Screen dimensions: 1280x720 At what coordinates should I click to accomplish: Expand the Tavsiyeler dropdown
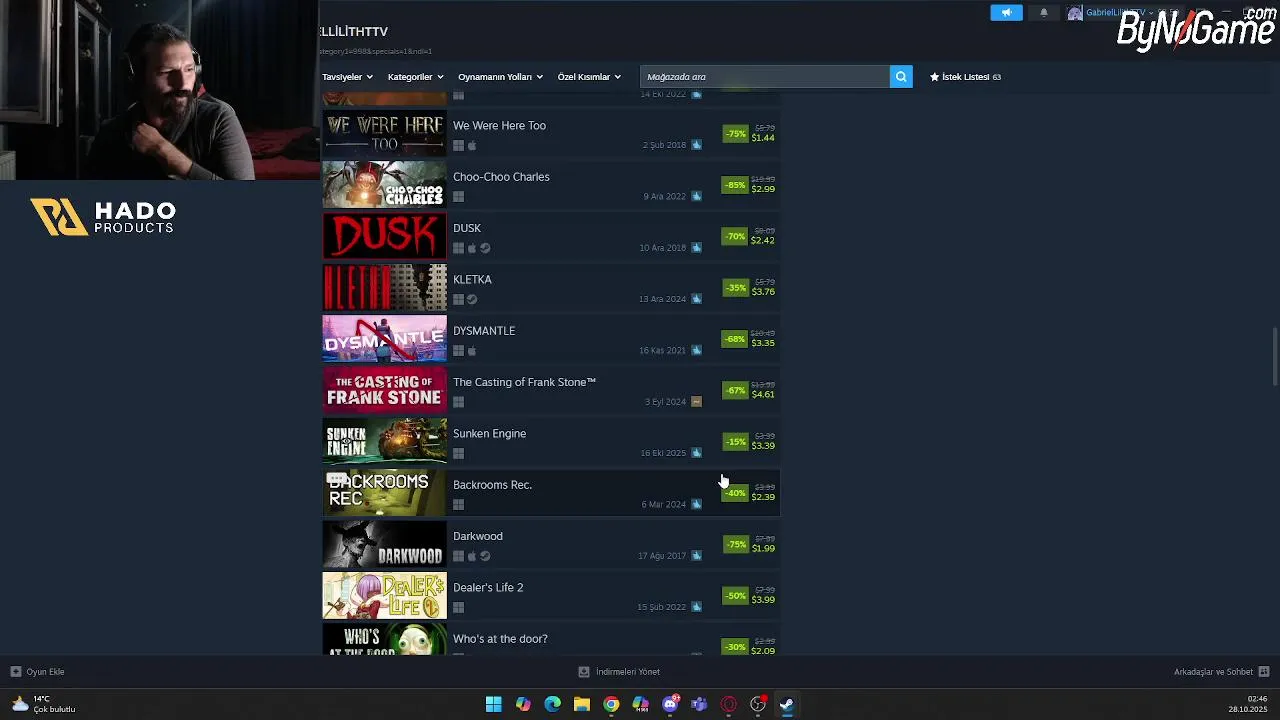347,77
